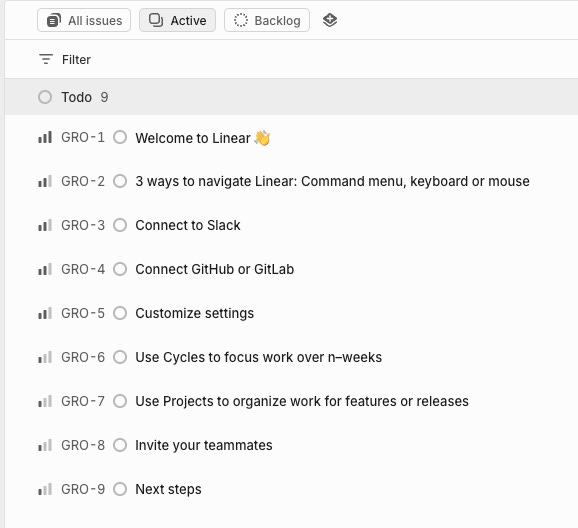Click the Todo group status circle icon

click(x=45, y=97)
